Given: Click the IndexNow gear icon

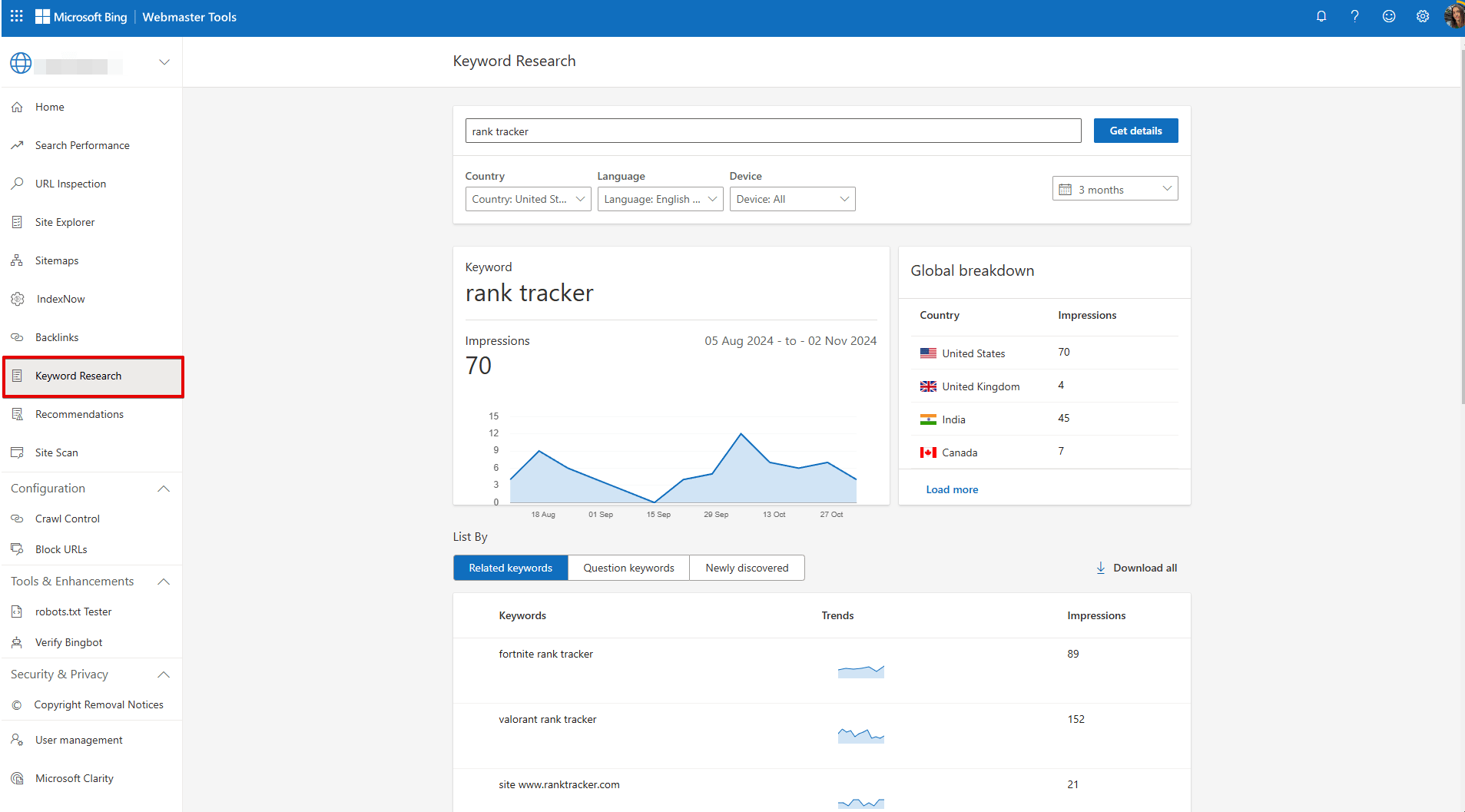Looking at the screenshot, I should (17, 299).
